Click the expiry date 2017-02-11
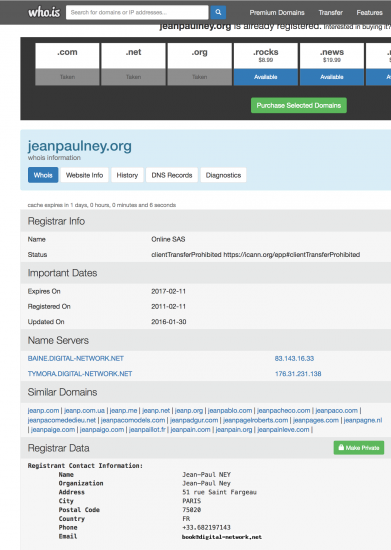Viewport: 391px width, 550px height. [x=168, y=291]
